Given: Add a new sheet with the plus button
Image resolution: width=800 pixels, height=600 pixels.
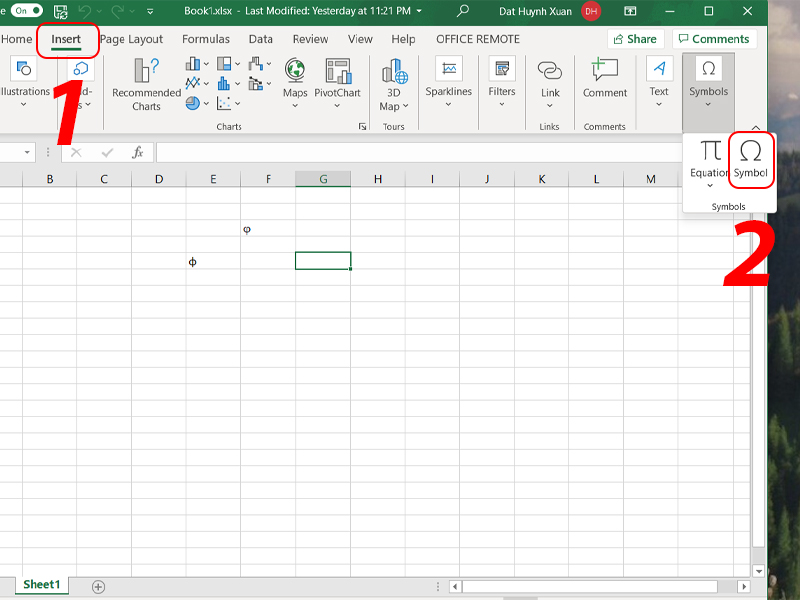Looking at the screenshot, I should (x=98, y=587).
